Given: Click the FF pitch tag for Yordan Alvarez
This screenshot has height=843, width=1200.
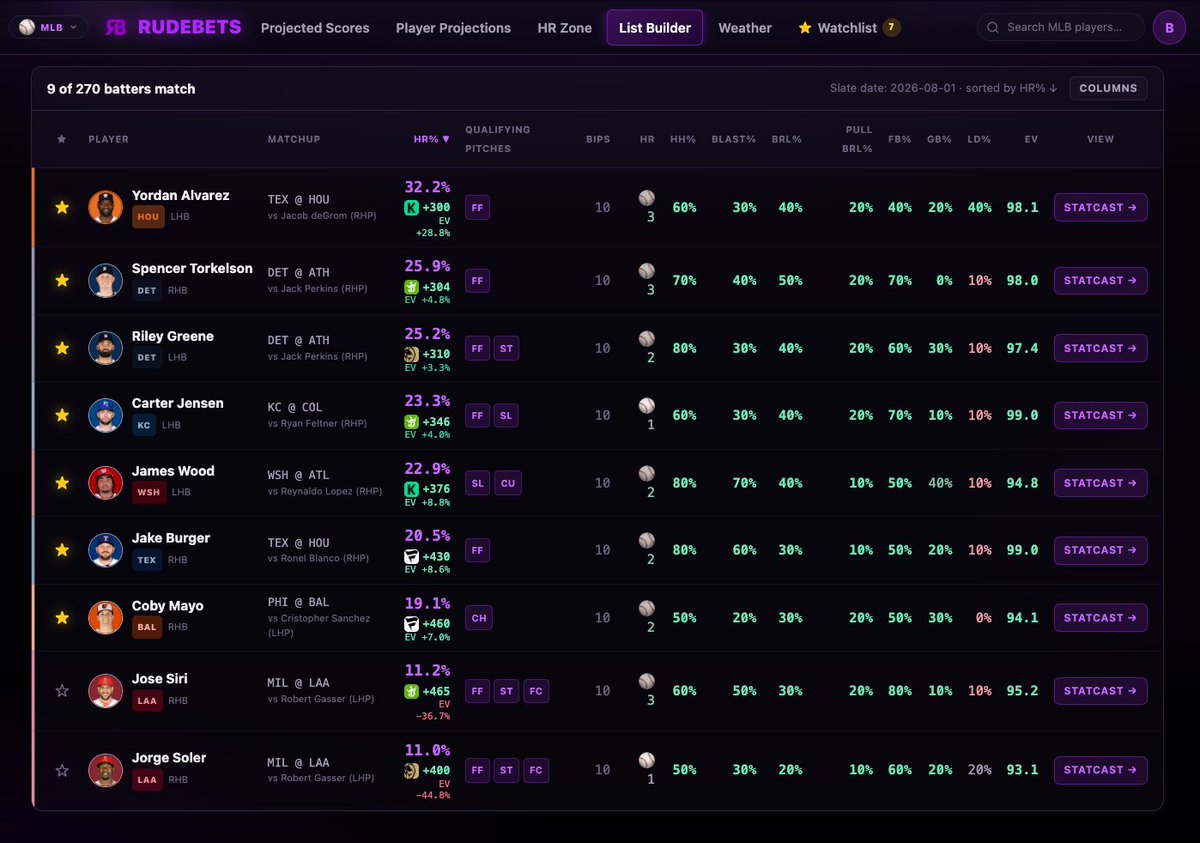Looking at the screenshot, I should pyautogui.click(x=478, y=207).
